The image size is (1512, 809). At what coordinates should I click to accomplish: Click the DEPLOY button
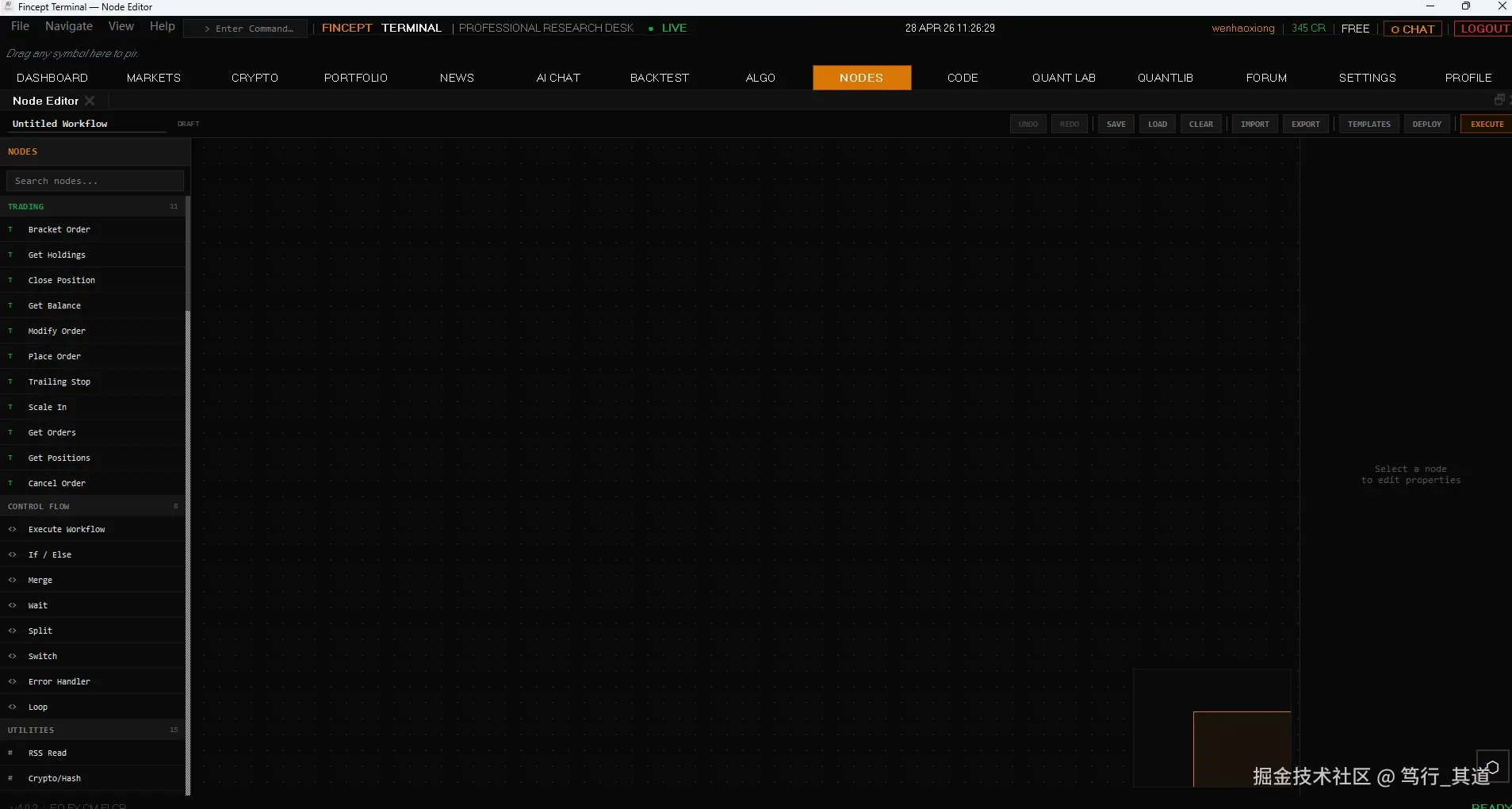(x=1427, y=125)
